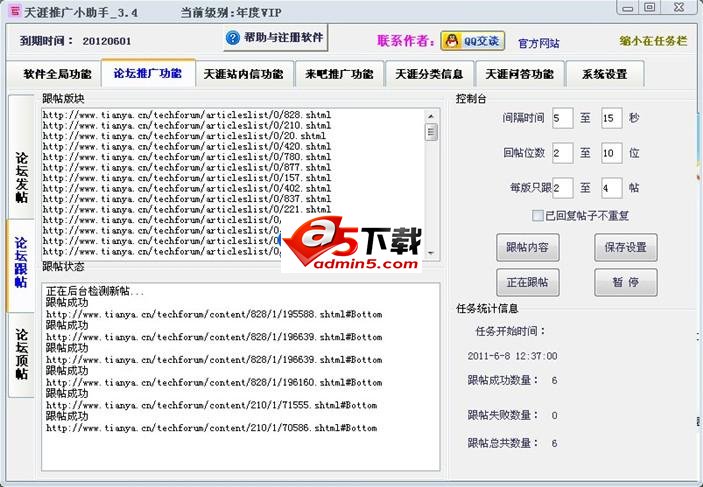703x487 pixels.
Task: Click 正在跟帖 button
Action: (527, 283)
